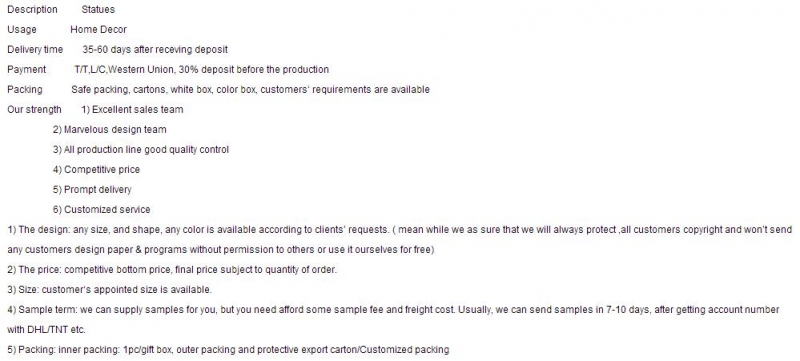Click '6) Customized service' item
The image size is (800, 361).
(102, 210)
